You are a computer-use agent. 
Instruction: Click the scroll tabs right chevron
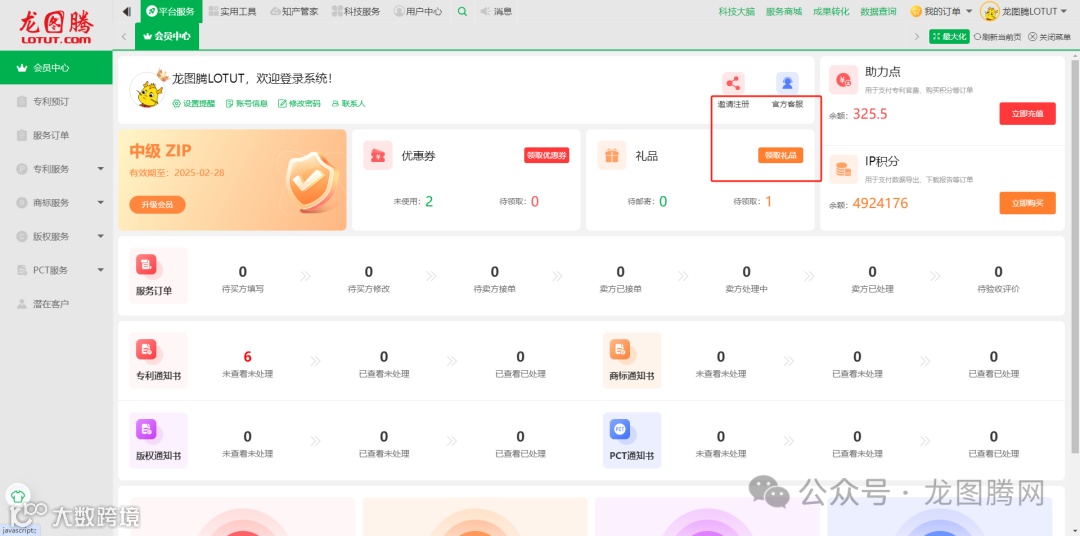point(917,37)
